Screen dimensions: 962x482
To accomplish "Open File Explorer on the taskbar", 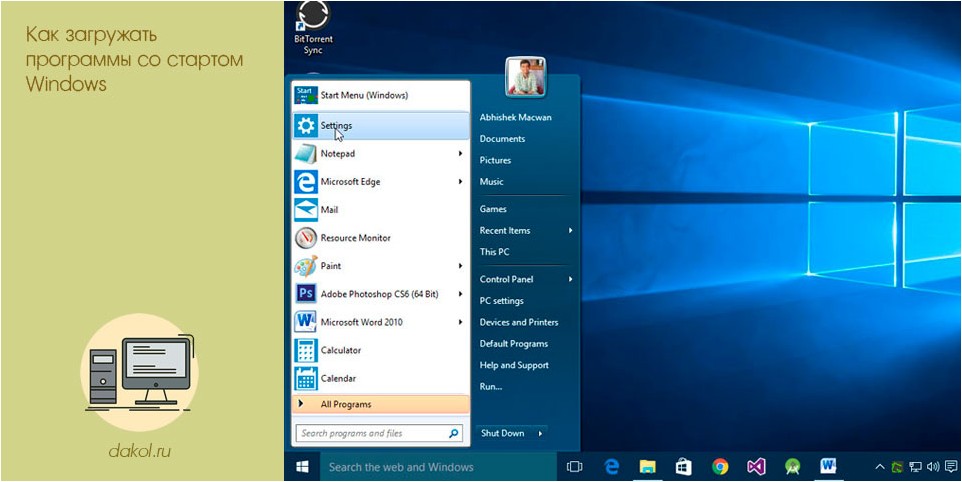I will (647, 467).
